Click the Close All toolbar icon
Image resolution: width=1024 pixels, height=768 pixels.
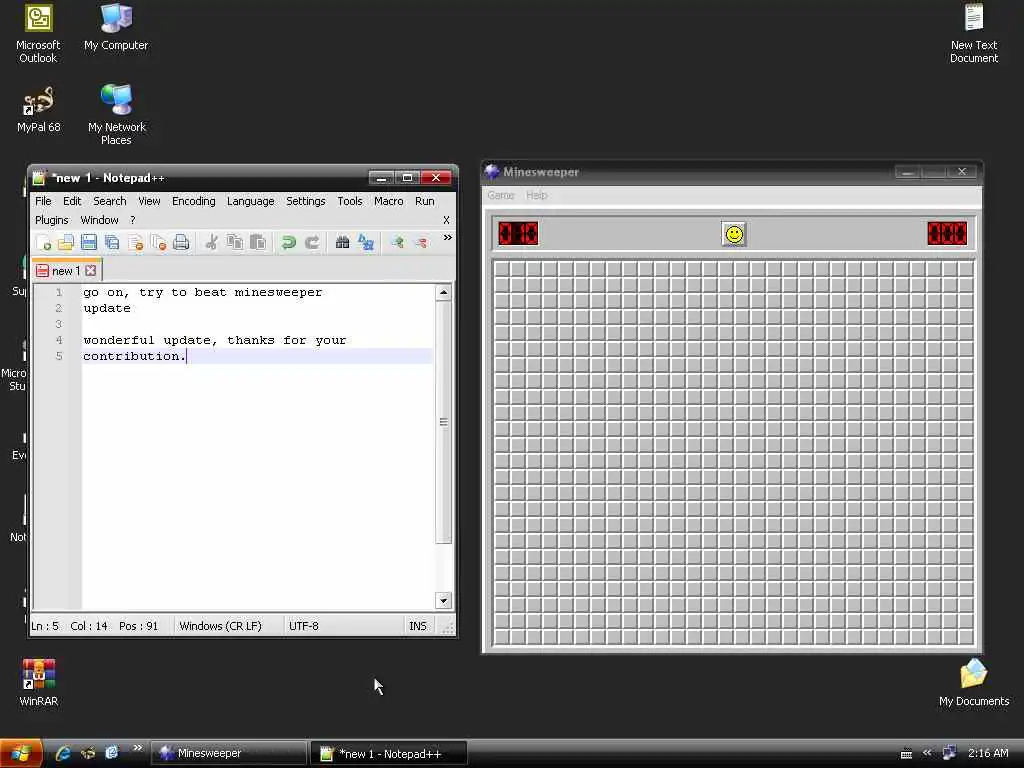click(x=158, y=243)
